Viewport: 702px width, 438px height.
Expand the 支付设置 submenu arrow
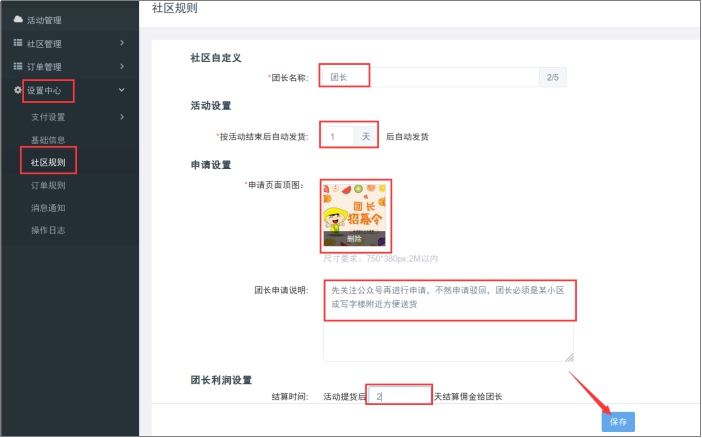coord(122,117)
